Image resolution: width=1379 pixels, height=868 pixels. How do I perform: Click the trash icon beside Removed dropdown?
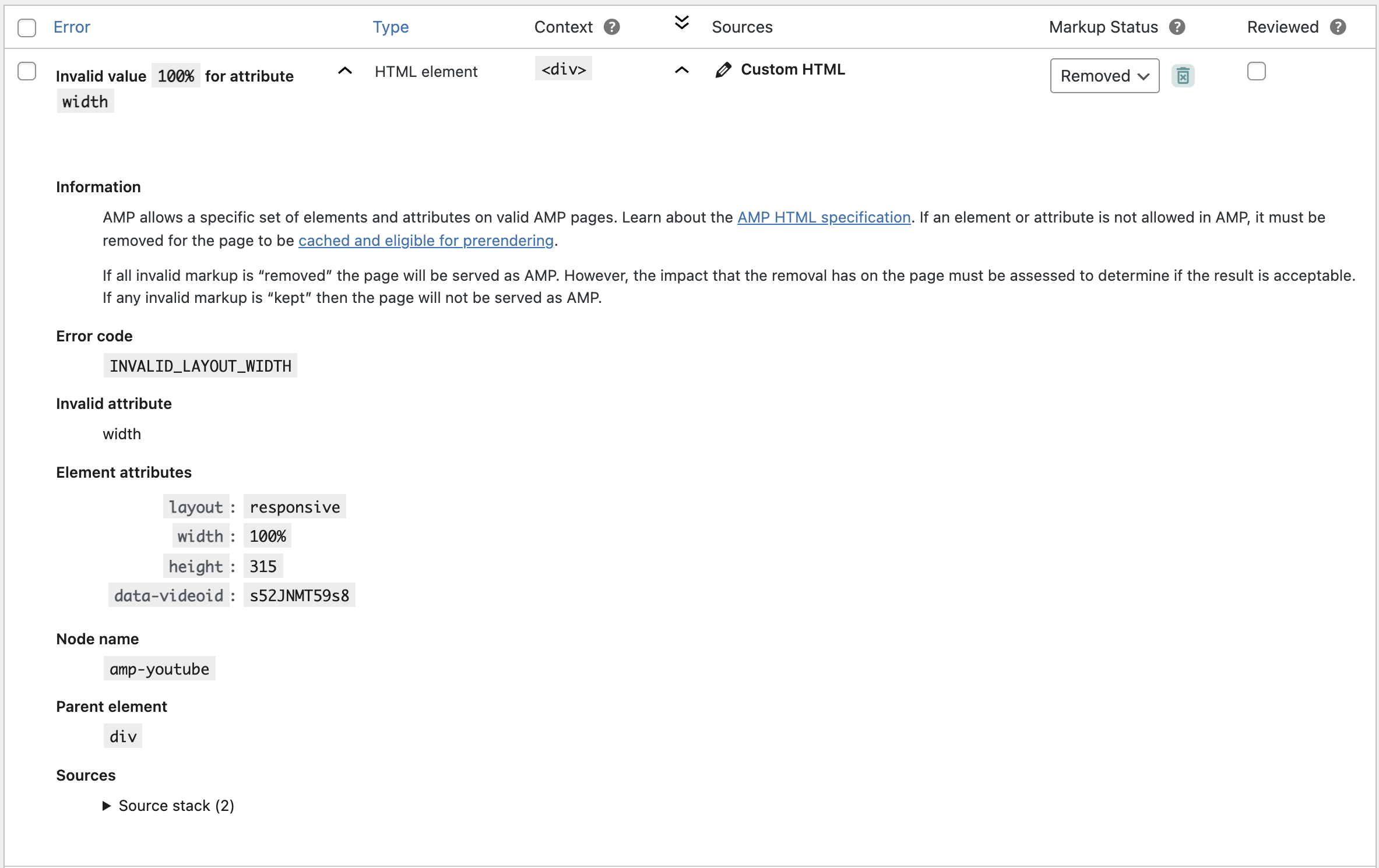pos(1183,76)
